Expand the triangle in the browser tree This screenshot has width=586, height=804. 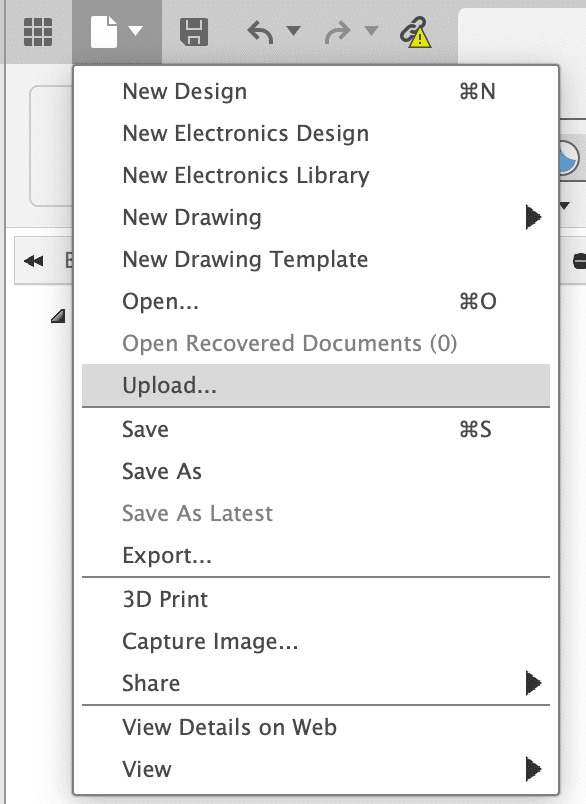58,316
